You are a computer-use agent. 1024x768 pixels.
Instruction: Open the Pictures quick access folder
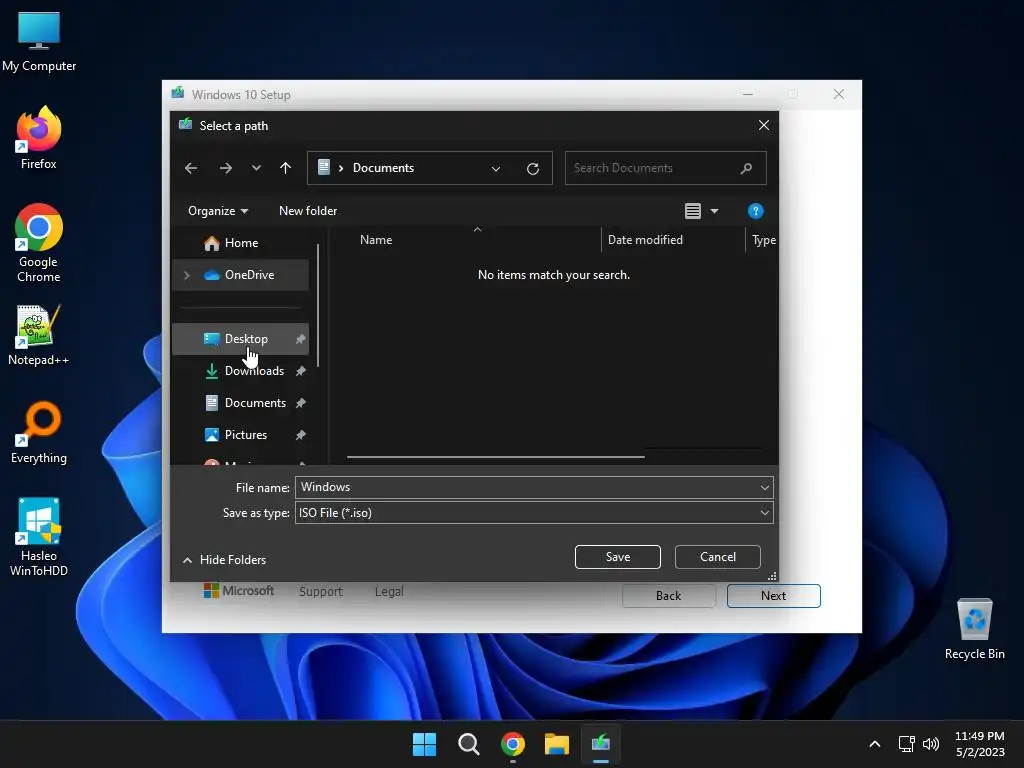tap(240, 435)
